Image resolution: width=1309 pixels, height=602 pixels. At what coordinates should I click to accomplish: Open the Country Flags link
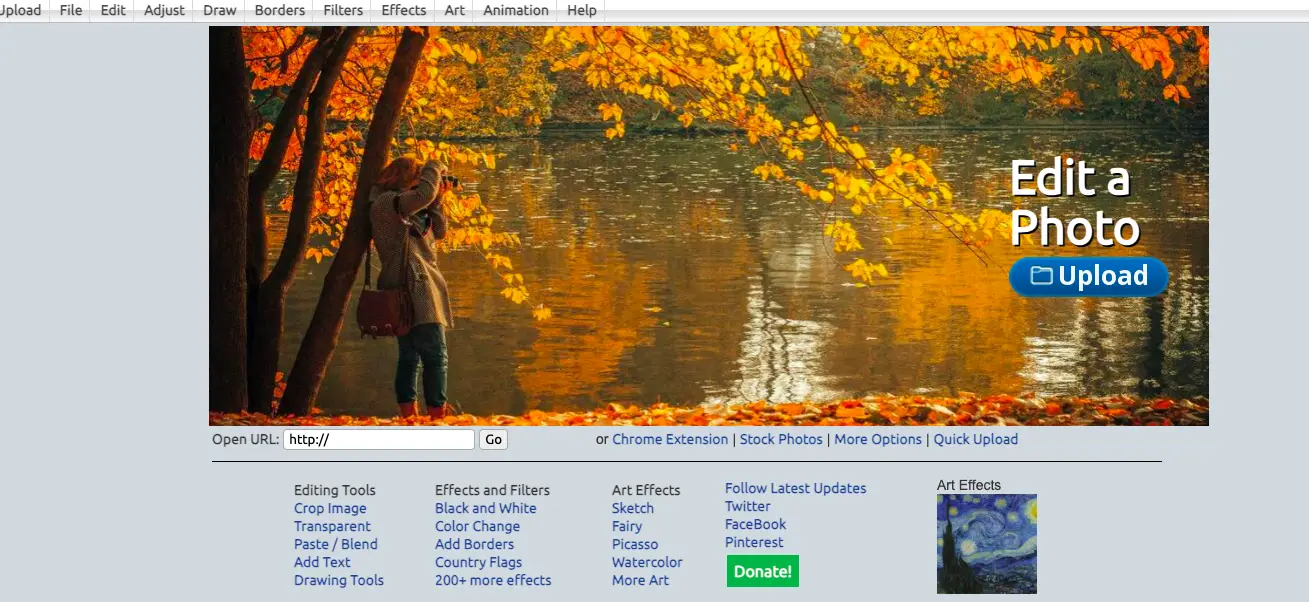click(x=478, y=562)
